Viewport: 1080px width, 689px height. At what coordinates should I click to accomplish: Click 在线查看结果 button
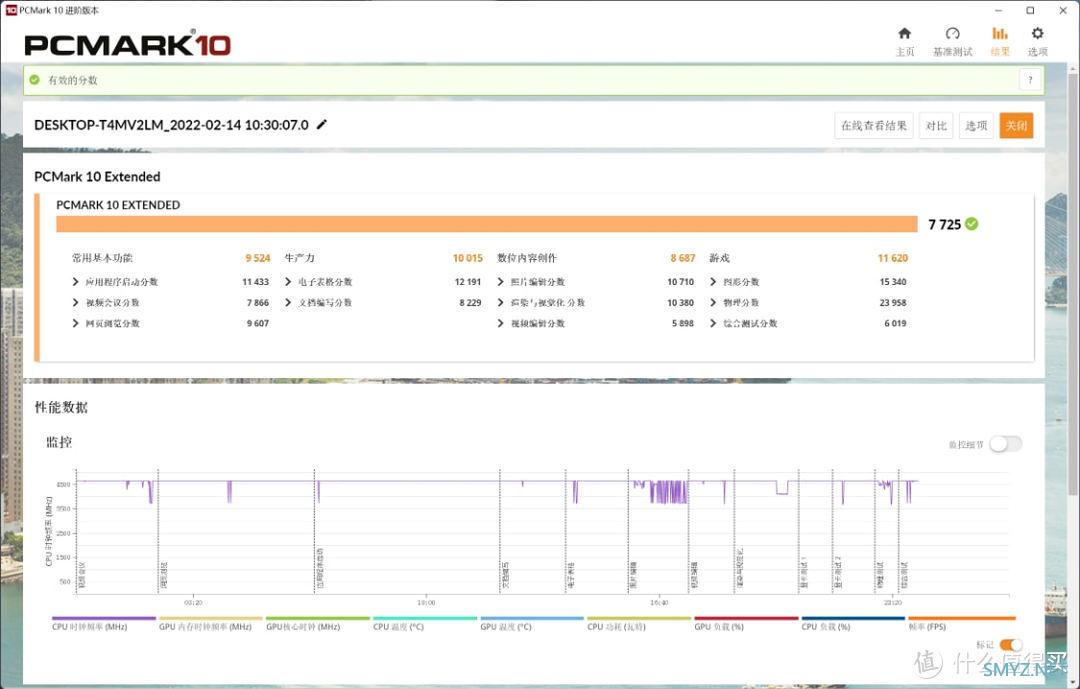click(x=873, y=125)
